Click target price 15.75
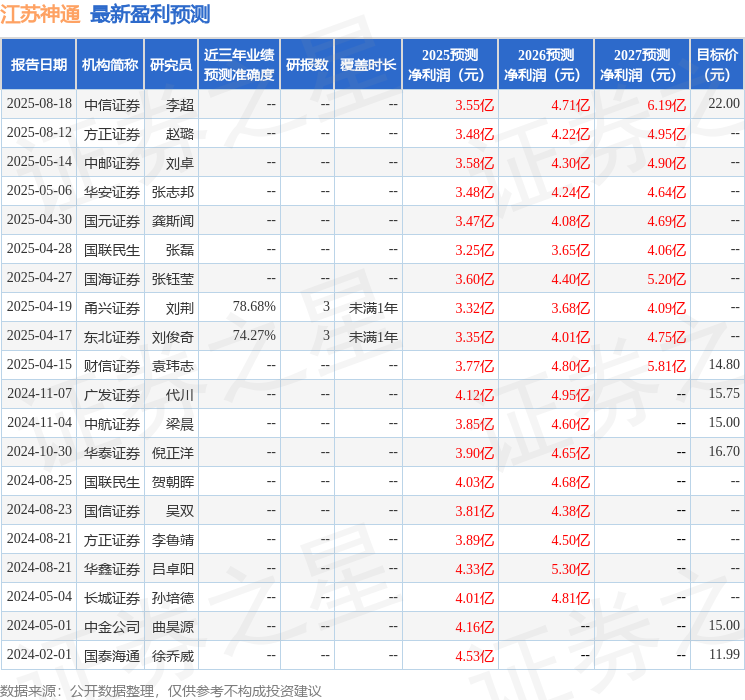The height and width of the screenshot is (700, 745). pos(724,393)
